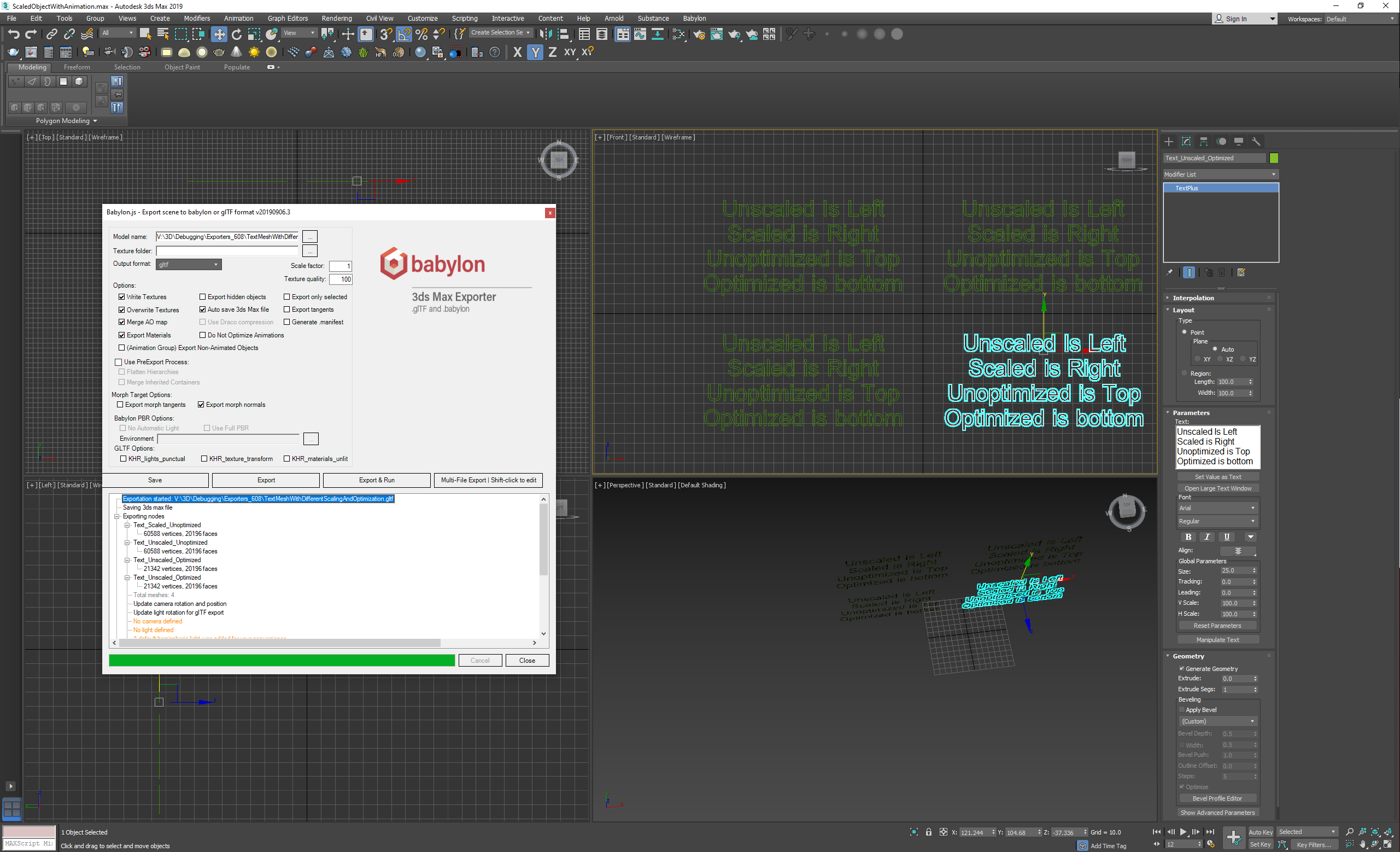Open Render Setup
This screenshot has width=1400, height=852.
point(699,34)
